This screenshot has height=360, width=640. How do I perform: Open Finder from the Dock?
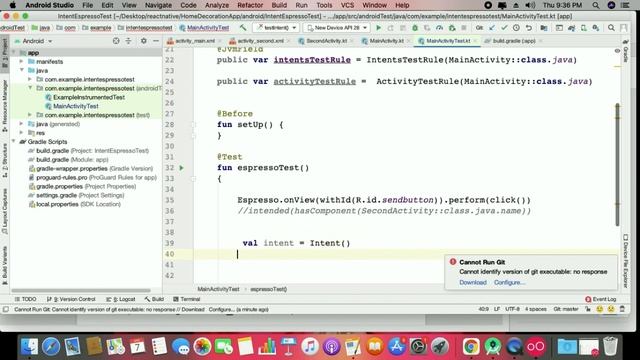[29, 347]
